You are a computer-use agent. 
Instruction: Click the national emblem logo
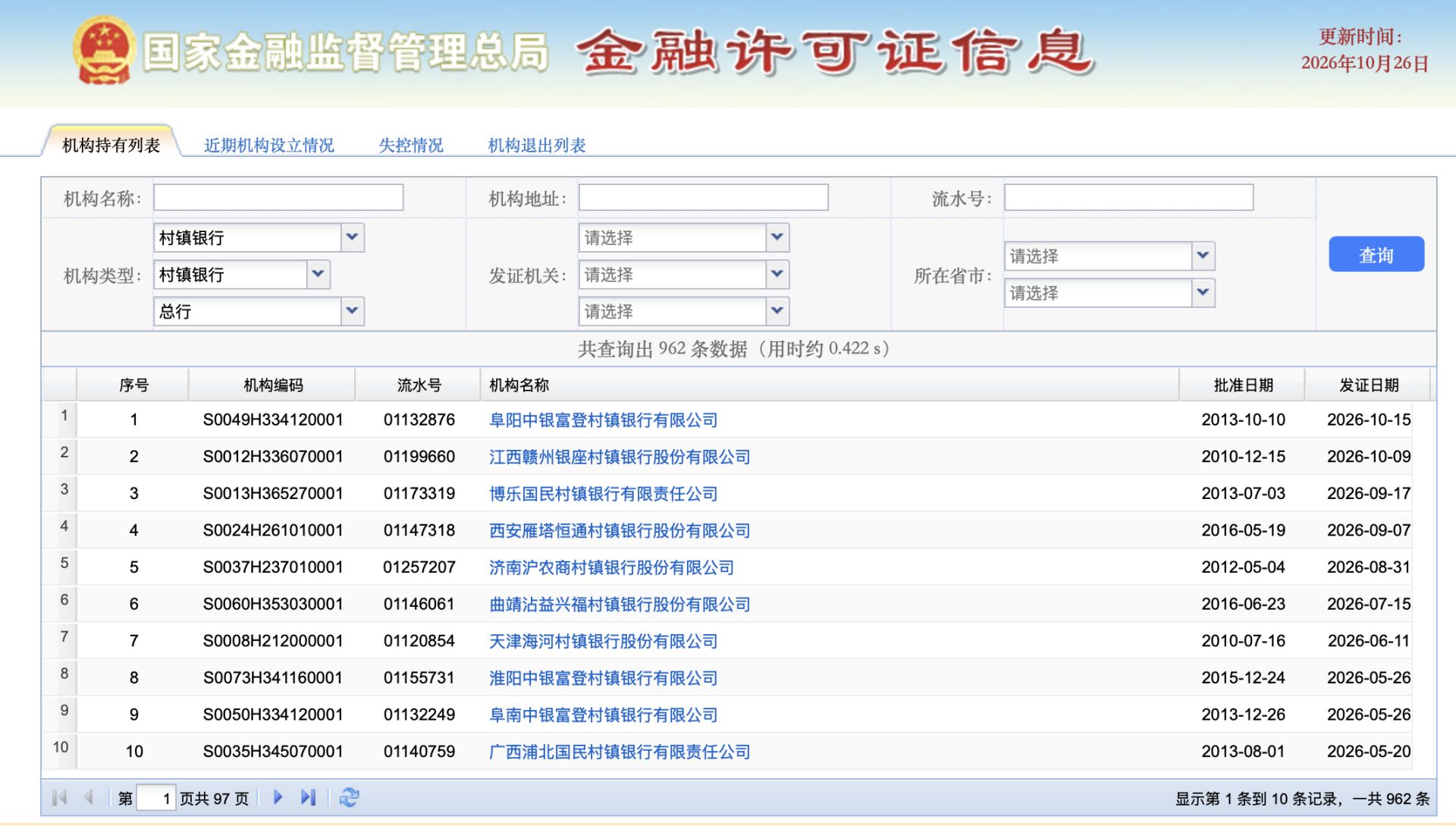105,50
